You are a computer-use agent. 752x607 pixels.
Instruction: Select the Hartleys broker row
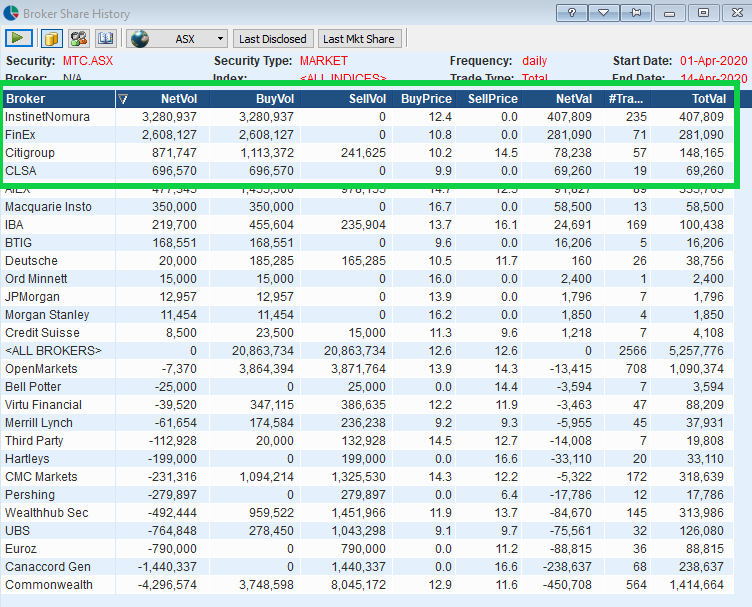(368, 459)
